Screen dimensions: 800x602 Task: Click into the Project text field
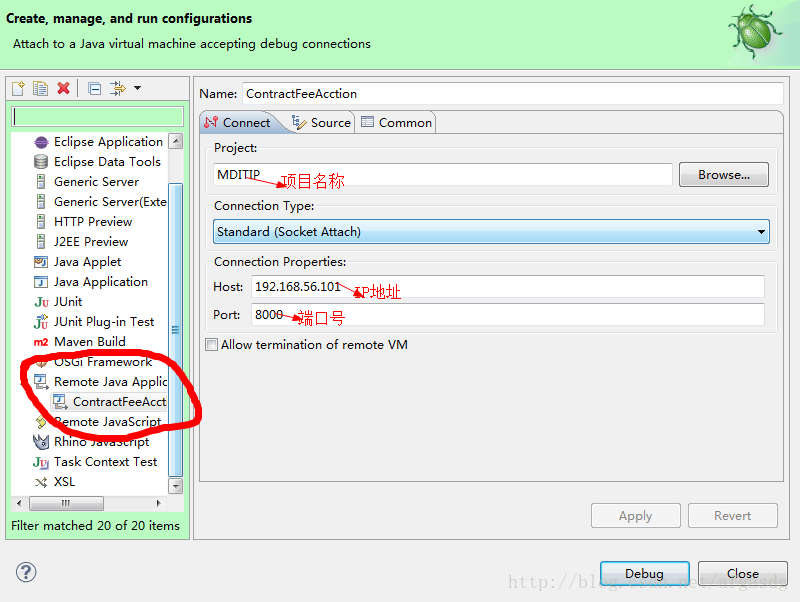pyautogui.click(x=443, y=174)
